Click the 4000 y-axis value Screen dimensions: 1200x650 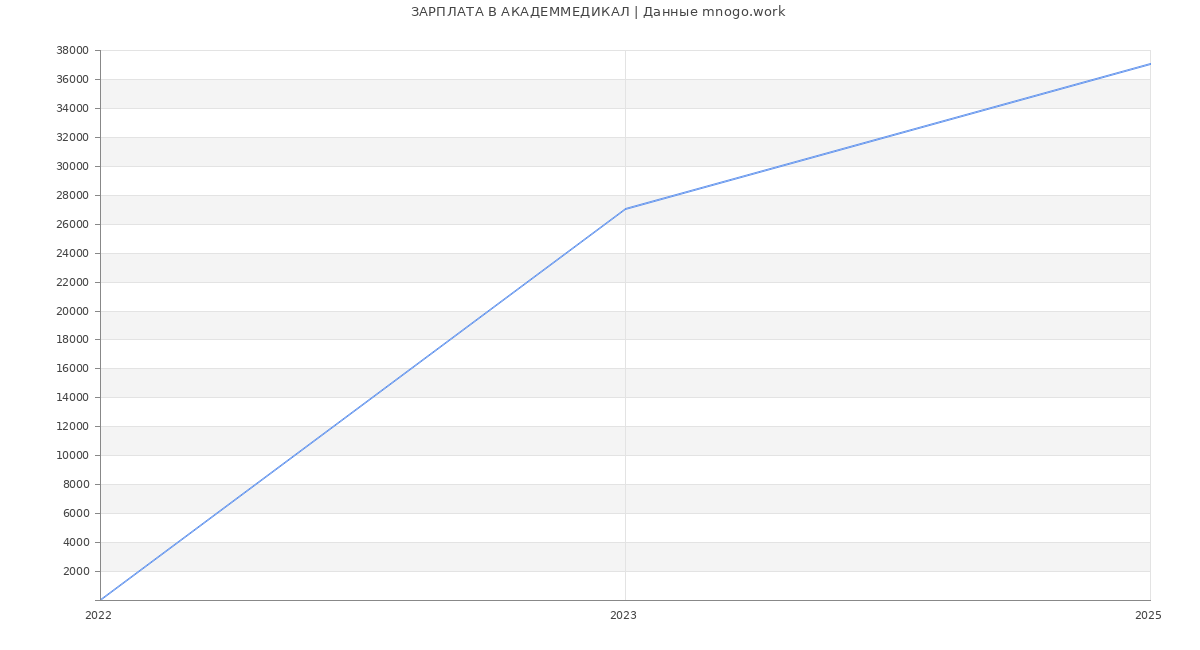[x=75, y=543]
